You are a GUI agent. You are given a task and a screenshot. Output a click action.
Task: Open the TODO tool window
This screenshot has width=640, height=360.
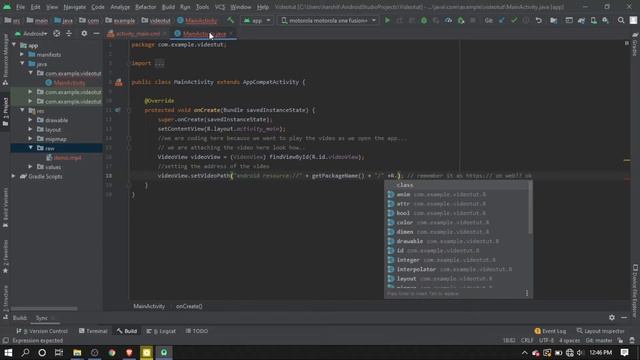pyautogui.click(x=197, y=331)
